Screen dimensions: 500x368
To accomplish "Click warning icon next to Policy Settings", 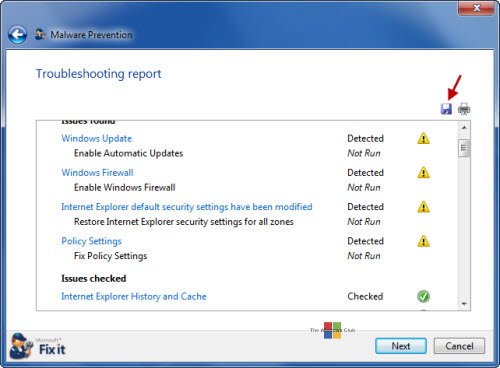I will (x=423, y=241).
